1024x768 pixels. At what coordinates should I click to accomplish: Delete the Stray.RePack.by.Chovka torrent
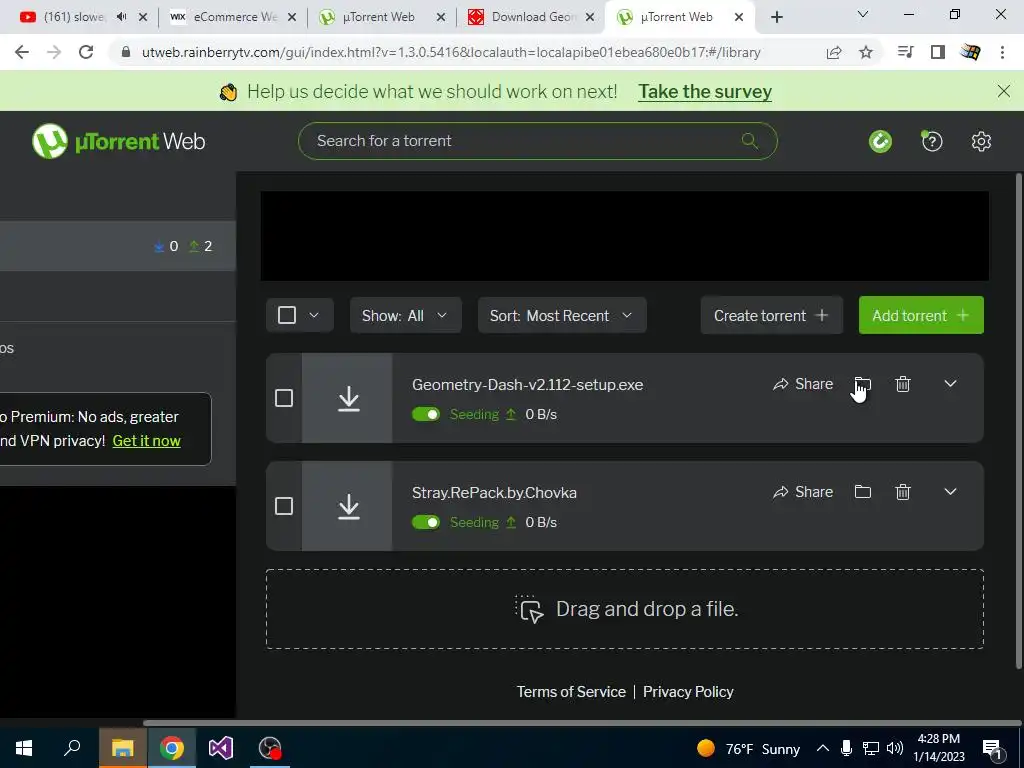pyautogui.click(x=903, y=492)
